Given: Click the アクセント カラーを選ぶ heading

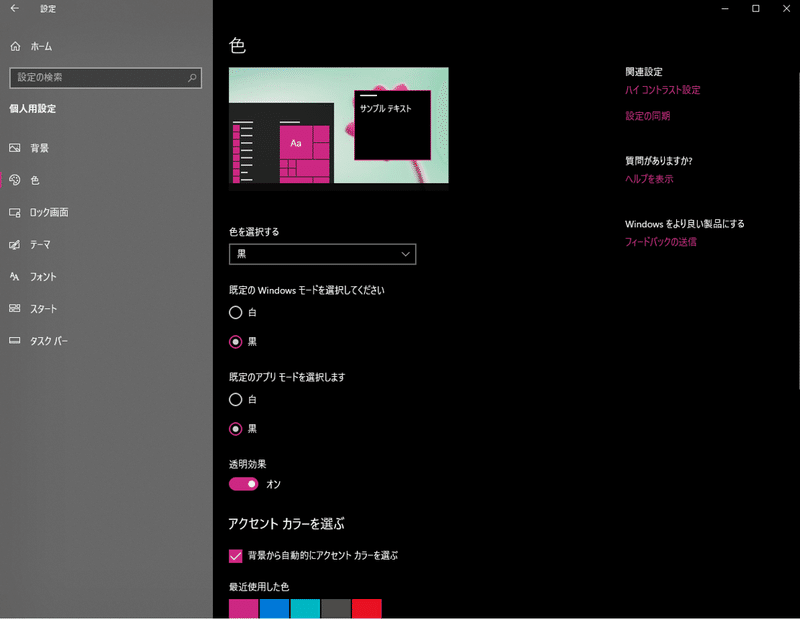Looking at the screenshot, I should tap(286, 524).
